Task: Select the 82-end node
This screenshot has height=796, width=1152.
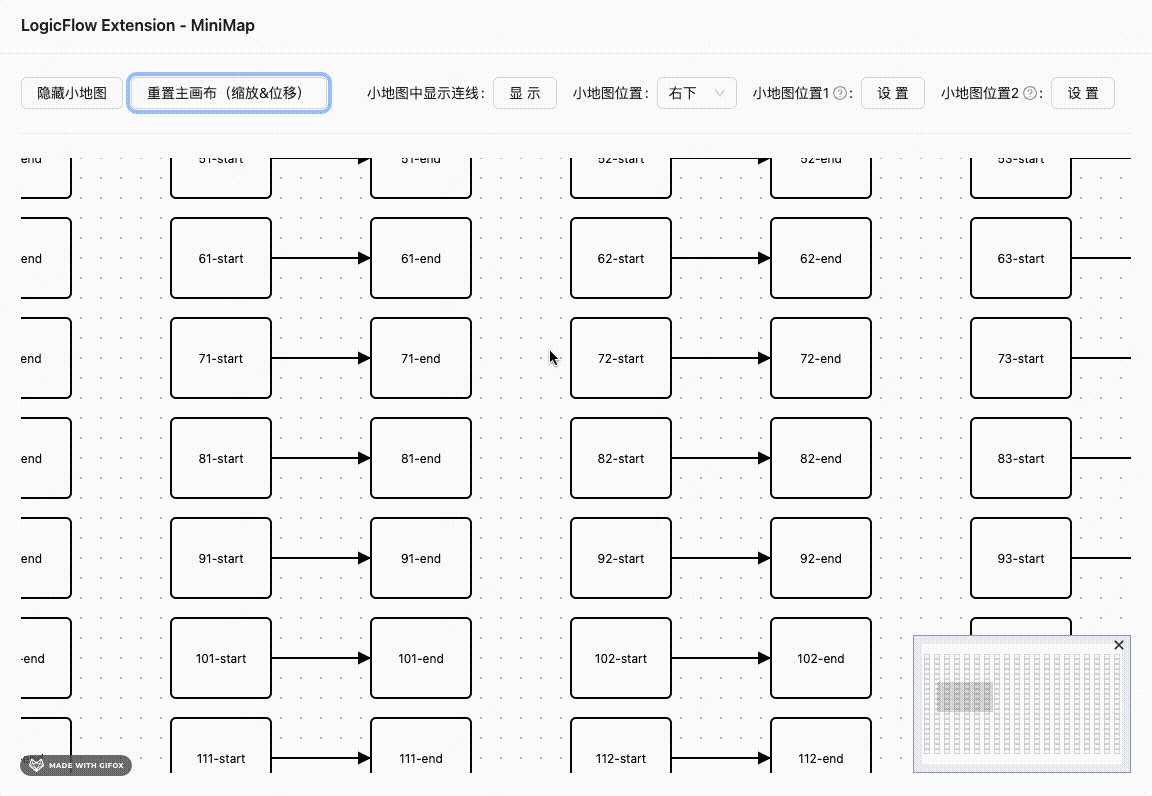Action: coord(821,458)
